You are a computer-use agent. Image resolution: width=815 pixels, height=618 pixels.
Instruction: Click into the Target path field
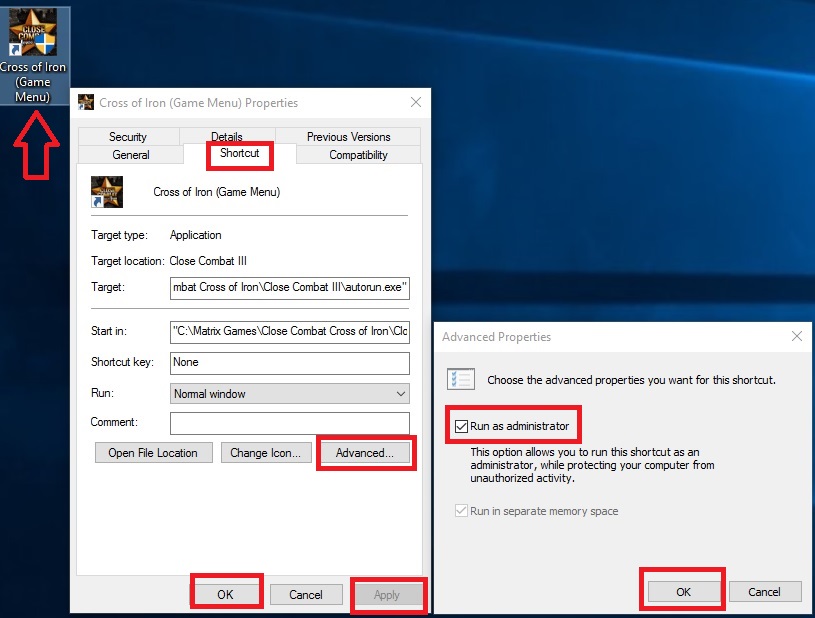(x=290, y=288)
